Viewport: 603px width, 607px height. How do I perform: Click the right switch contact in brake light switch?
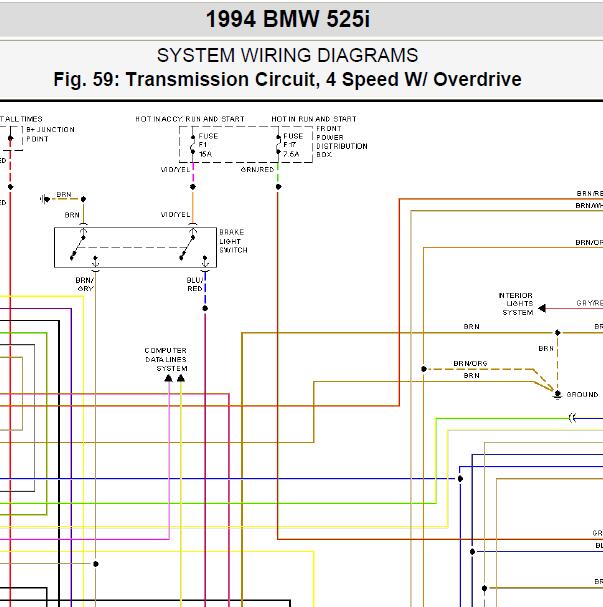pos(187,247)
